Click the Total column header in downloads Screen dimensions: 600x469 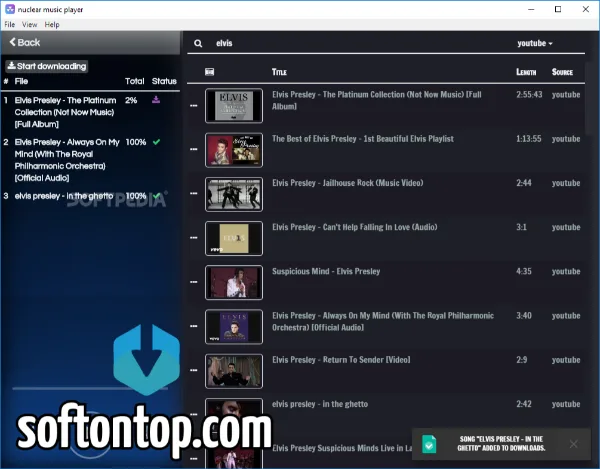(135, 81)
